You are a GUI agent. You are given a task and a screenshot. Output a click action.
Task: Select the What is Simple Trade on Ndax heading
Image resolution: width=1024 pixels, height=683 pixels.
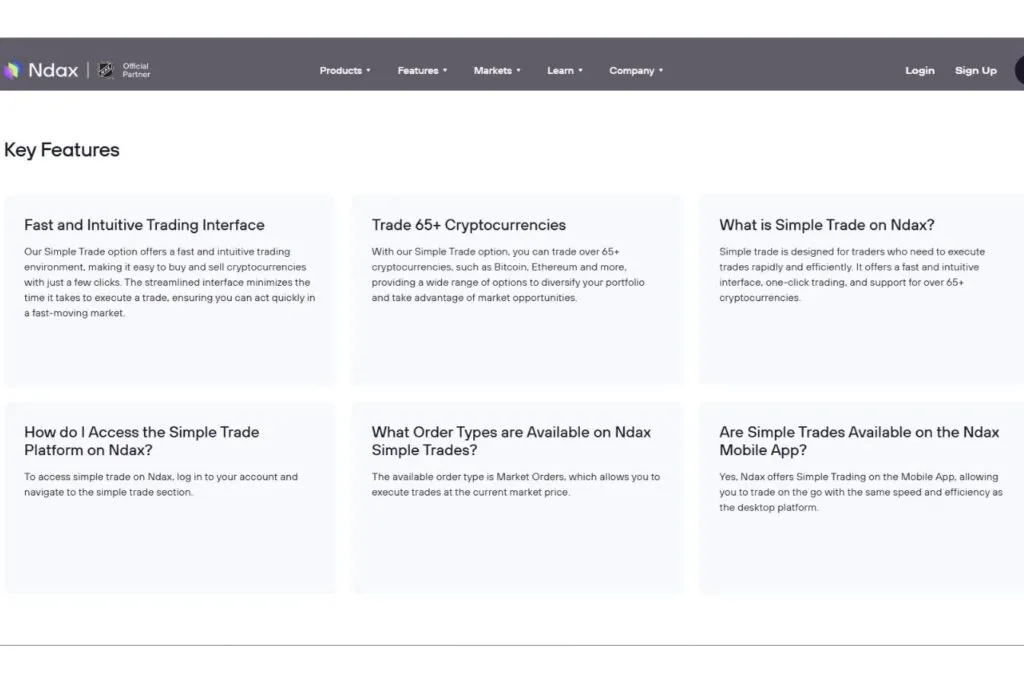[x=827, y=225]
